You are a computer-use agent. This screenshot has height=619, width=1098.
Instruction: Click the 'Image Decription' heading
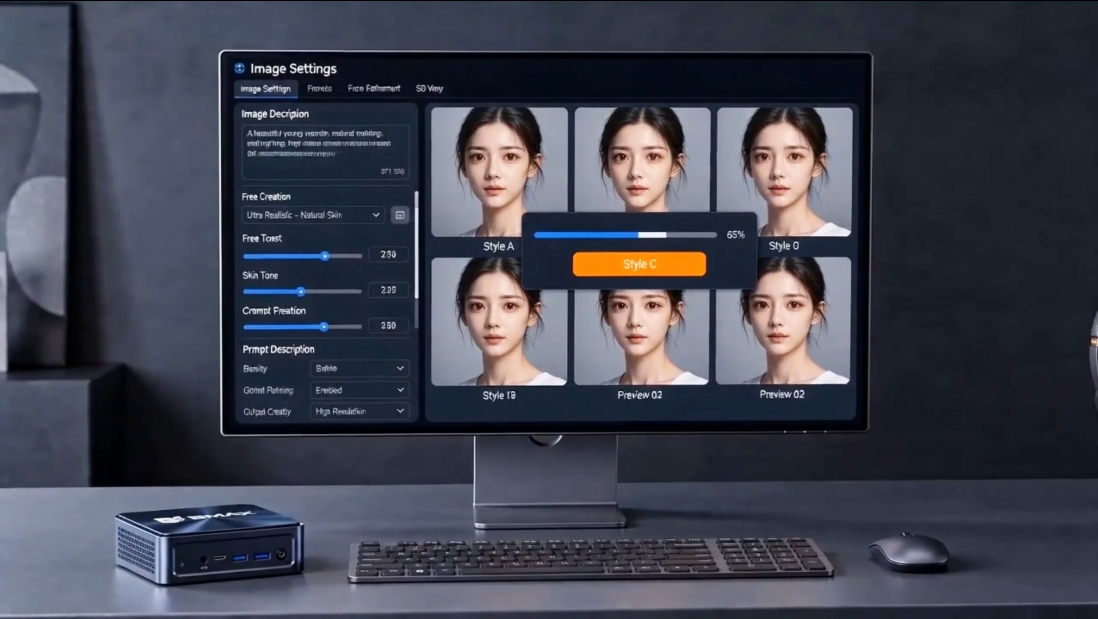point(275,113)
